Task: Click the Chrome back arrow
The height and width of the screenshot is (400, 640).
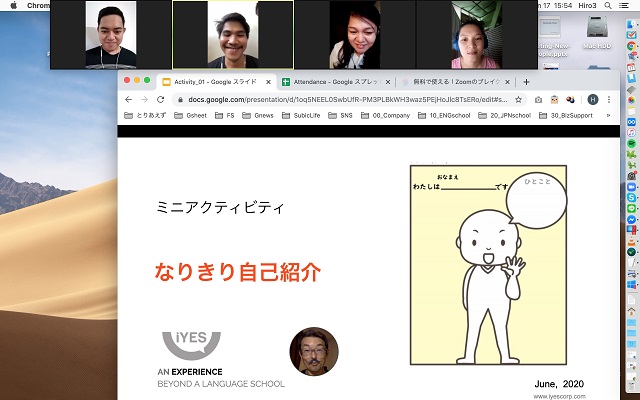Action: [129, 100]
